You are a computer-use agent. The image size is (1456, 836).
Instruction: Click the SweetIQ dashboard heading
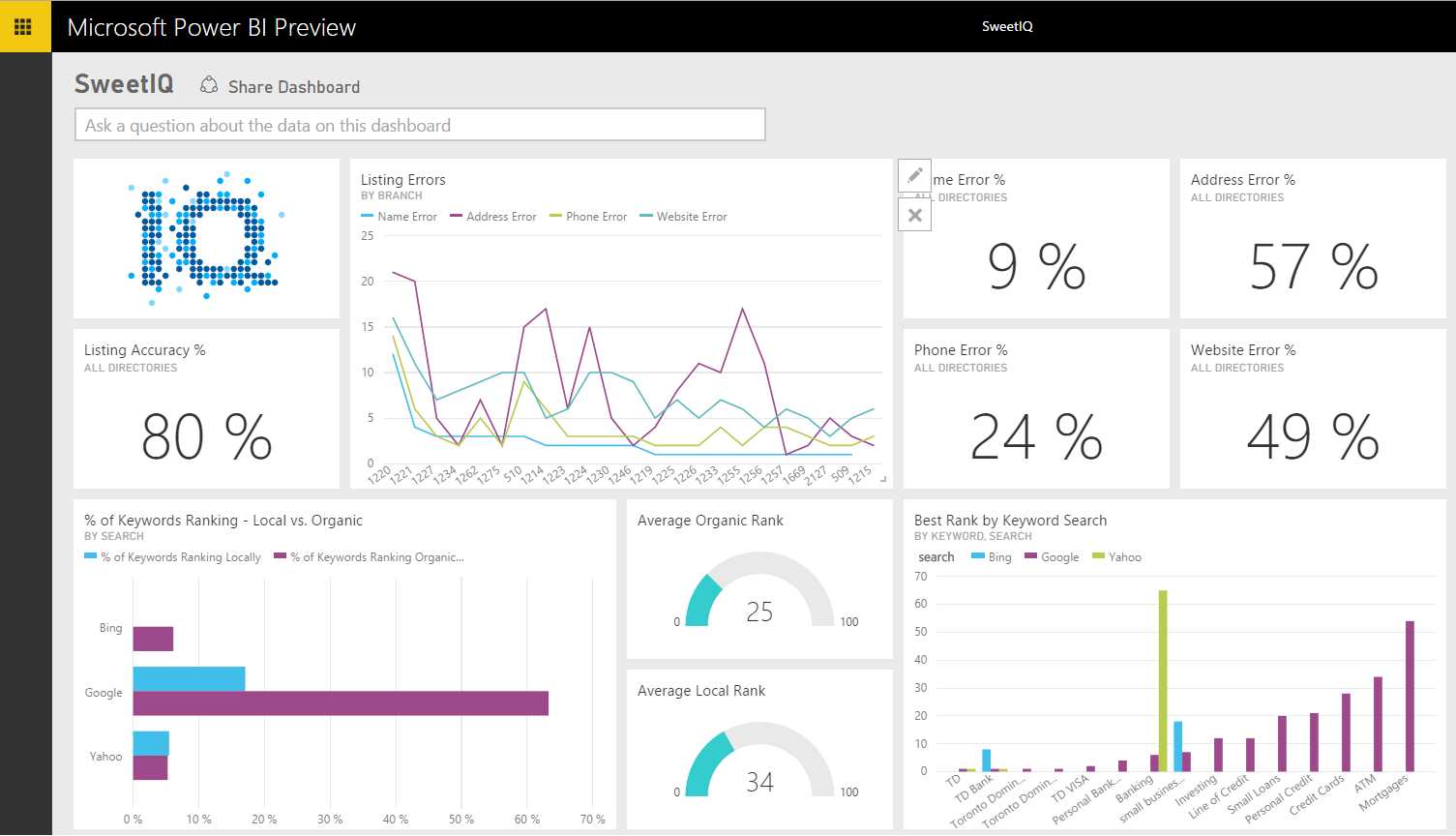tap(124, 84)
